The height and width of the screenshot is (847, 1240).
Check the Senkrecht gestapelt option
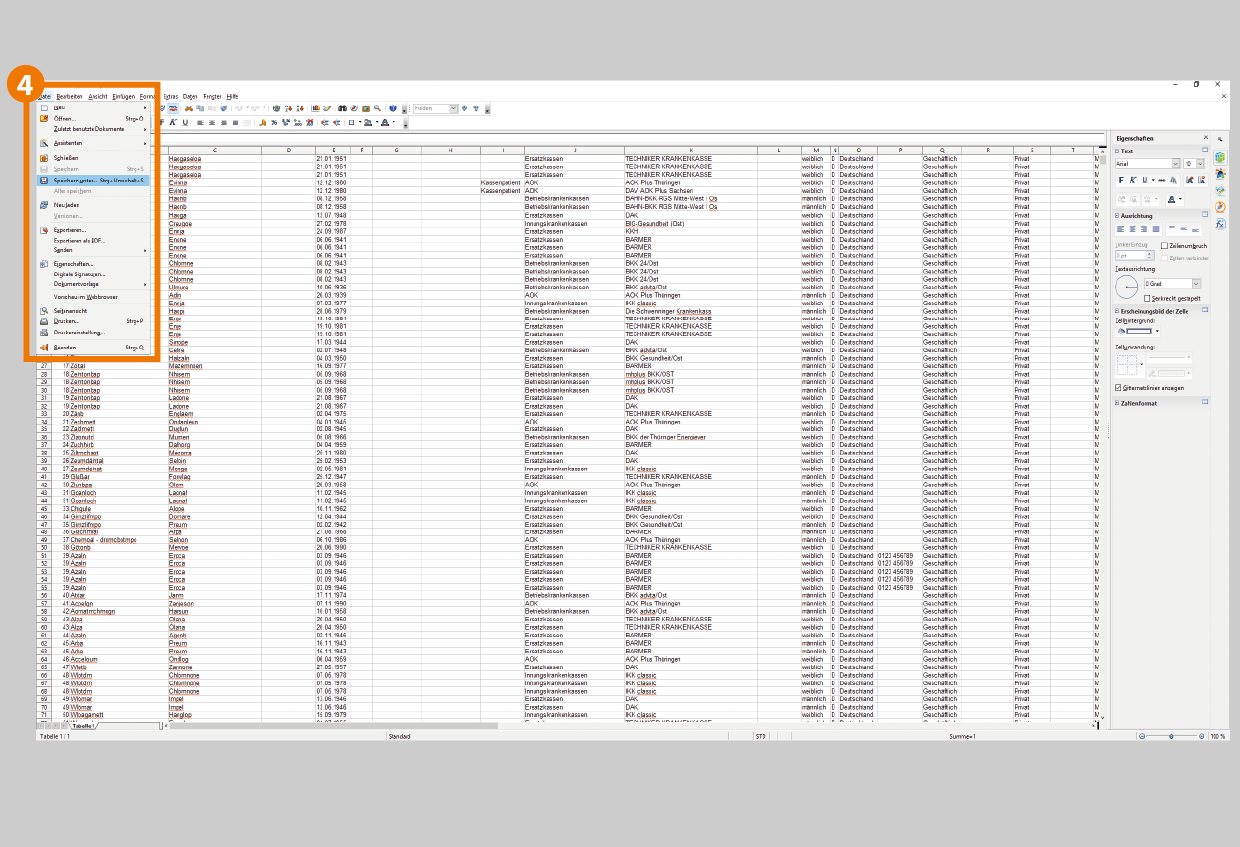1147,298
